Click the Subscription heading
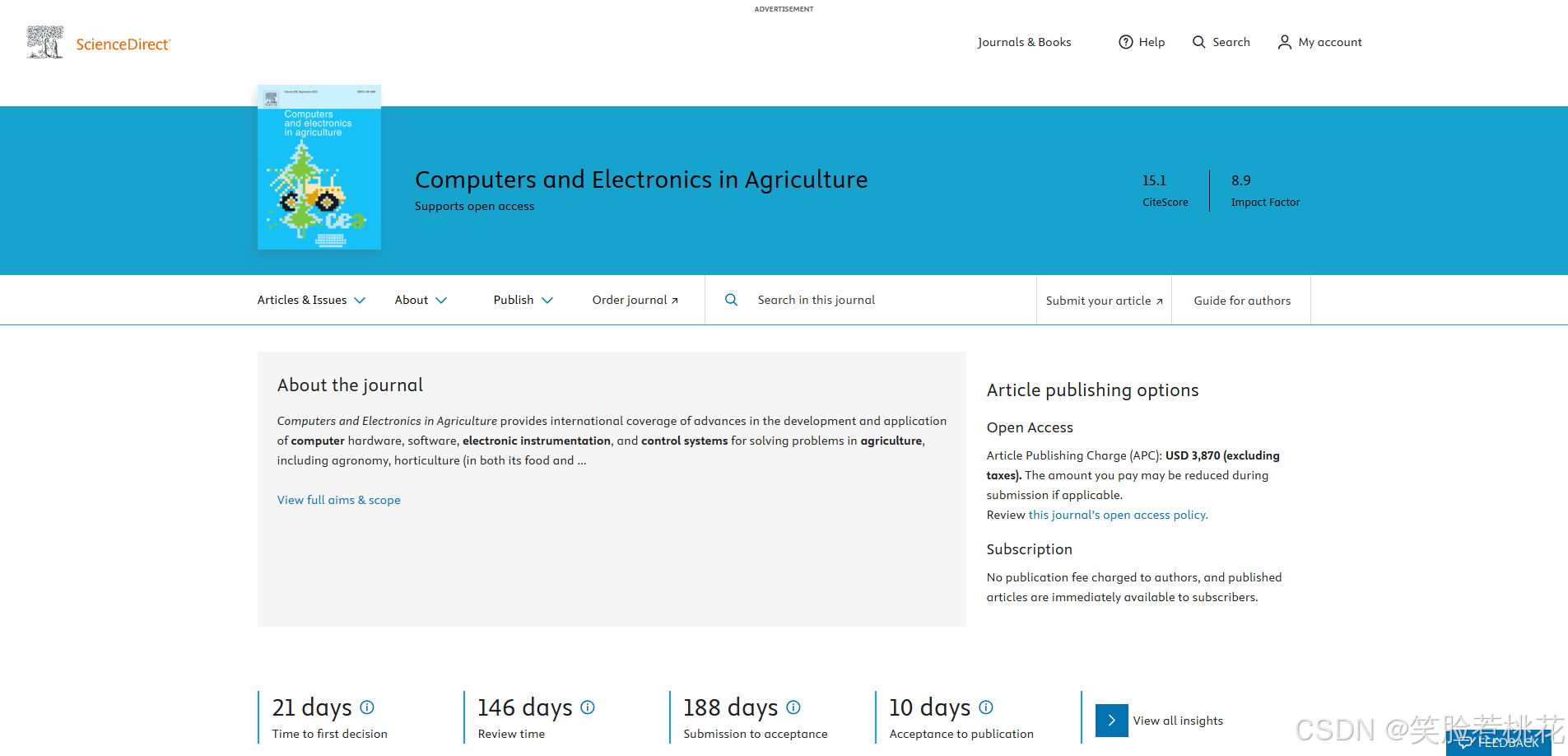This screenshot has height=756, width=1568. click(1030, 549)
